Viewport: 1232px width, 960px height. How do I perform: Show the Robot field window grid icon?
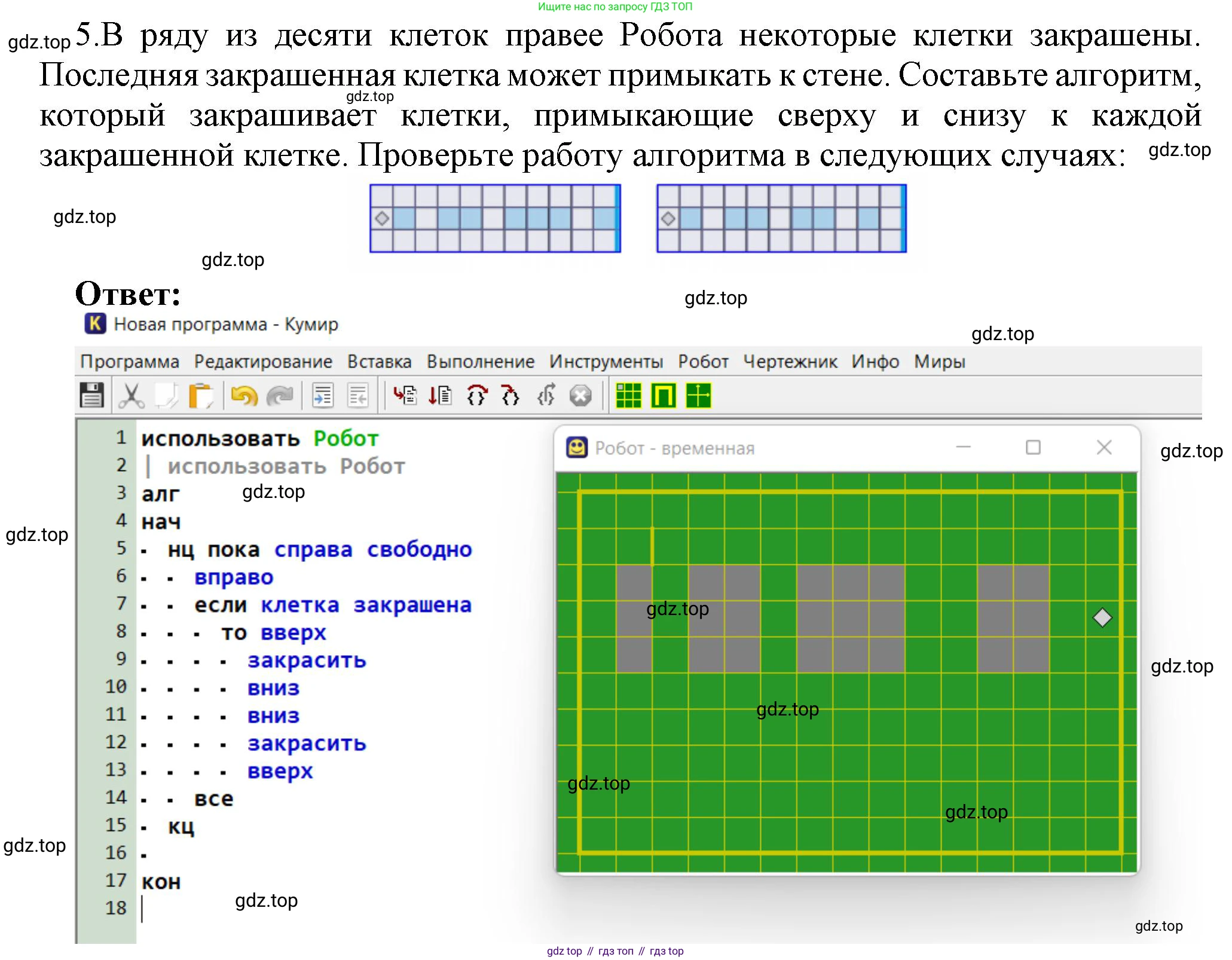[x=628, y=395]
